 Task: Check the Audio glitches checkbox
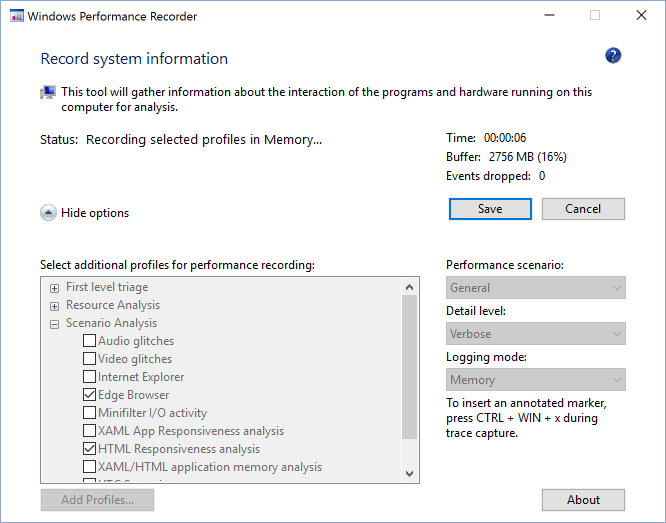click(x=89, y=341)
